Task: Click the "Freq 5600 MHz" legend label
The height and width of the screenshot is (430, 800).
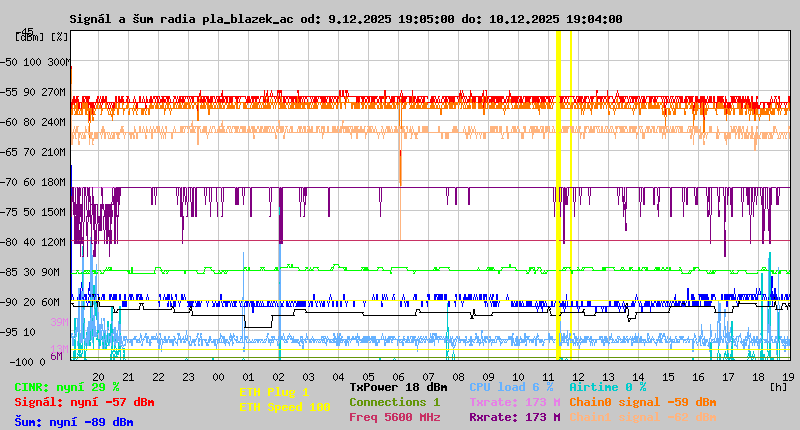Action: pos(395,417)
